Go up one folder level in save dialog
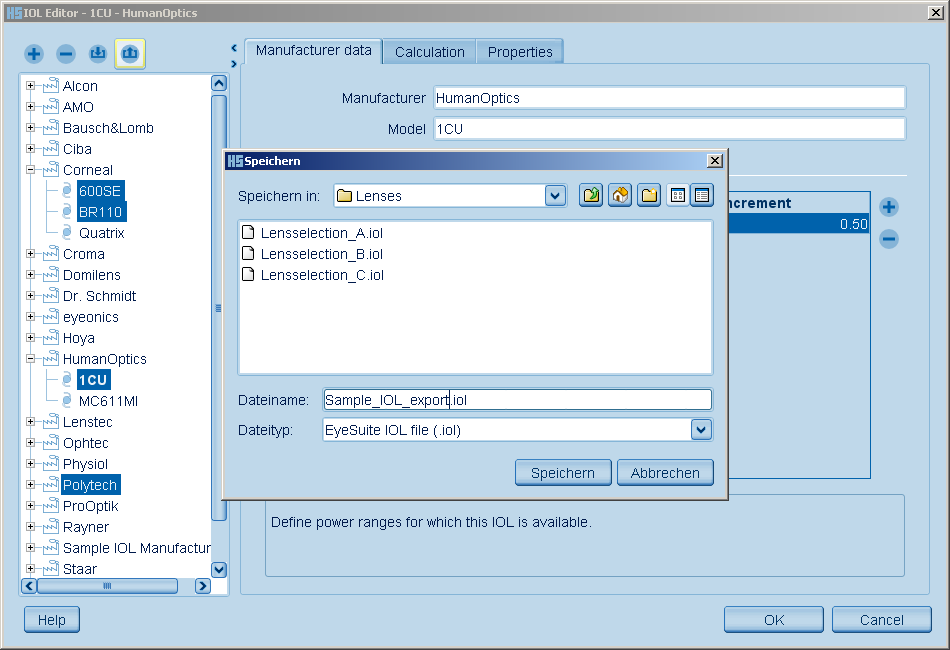 coord(591,196)
